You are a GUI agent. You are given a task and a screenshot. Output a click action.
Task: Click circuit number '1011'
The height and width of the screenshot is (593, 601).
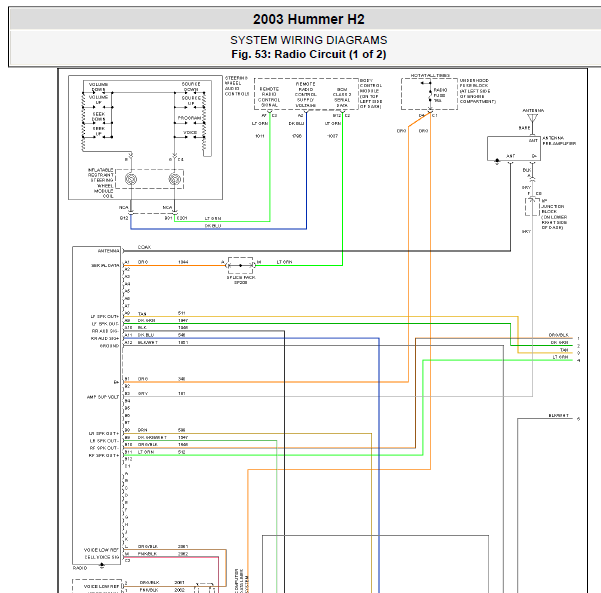coord(260,136)
